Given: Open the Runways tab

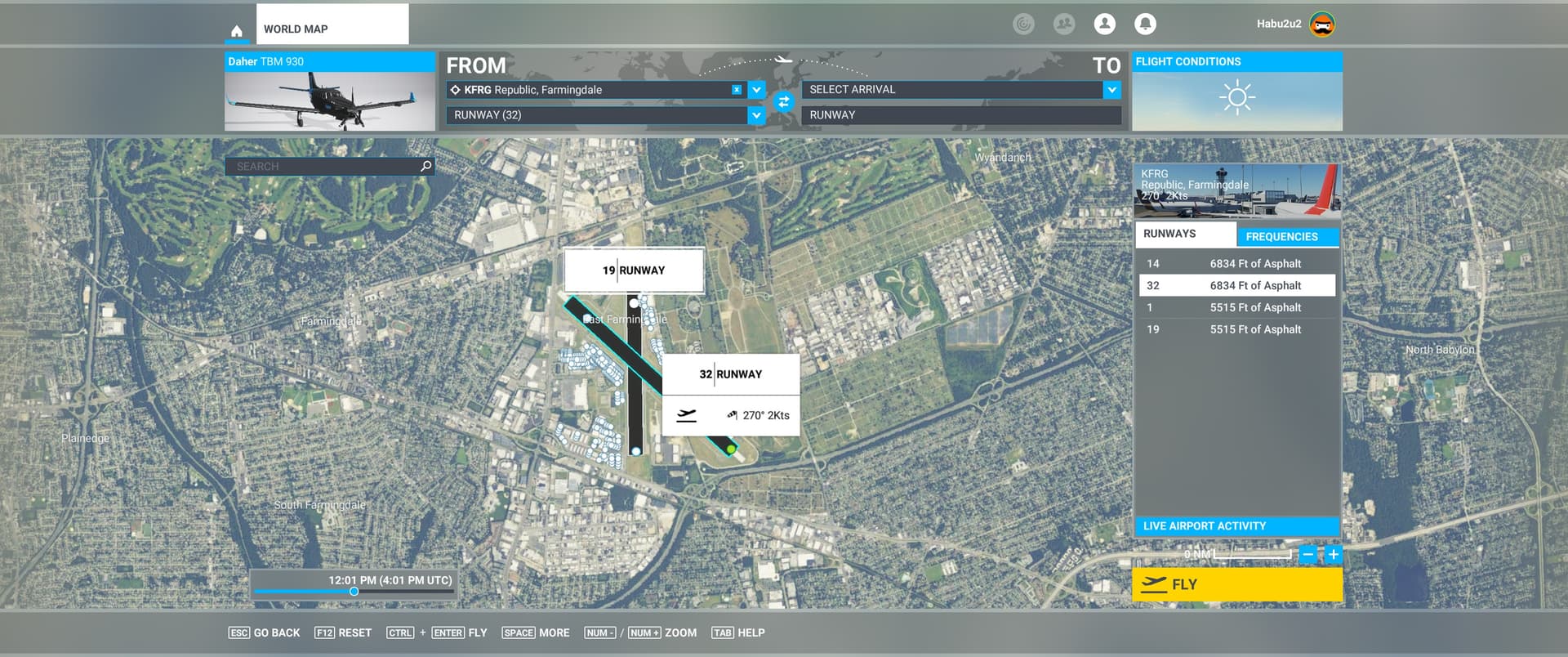Looking at the screenshot, I should 1185,235.
